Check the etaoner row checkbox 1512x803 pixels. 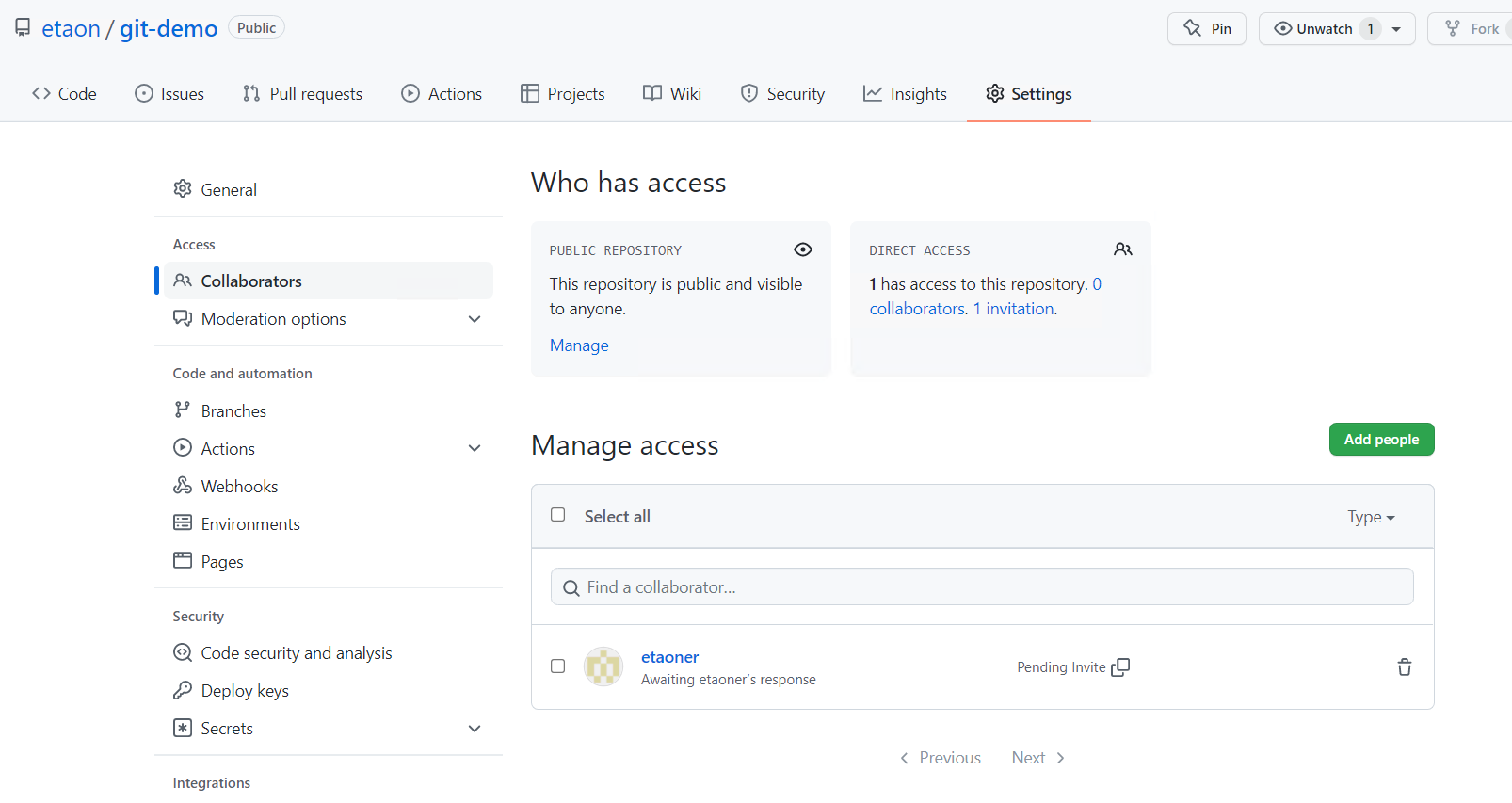(558, 666)
